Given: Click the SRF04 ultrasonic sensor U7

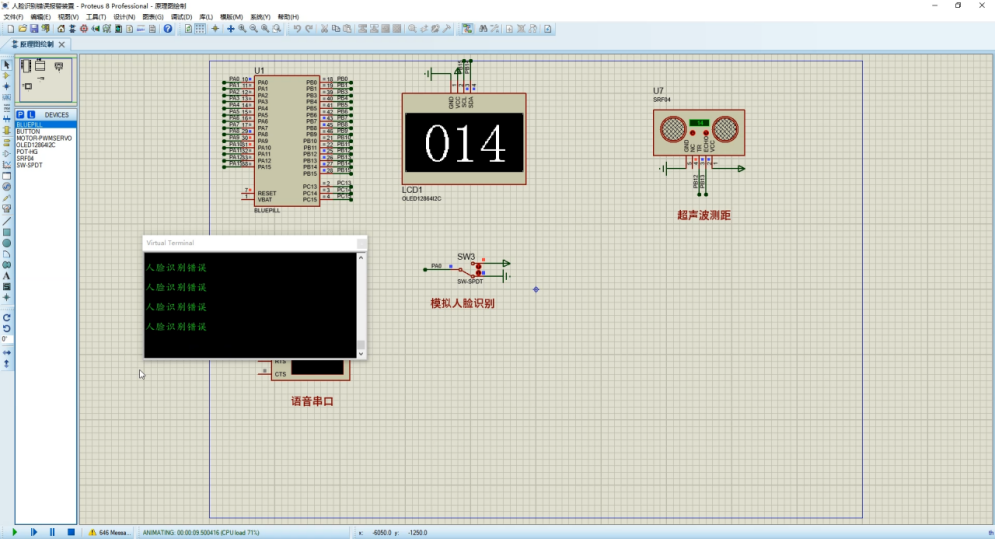Looking at the screenshot, I should pyautogui.click(x=699, y=132).
